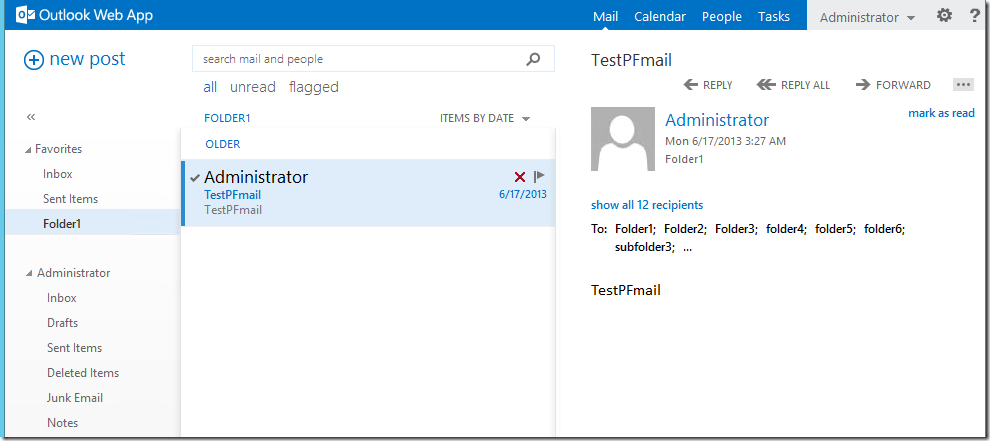
Task: Open the Items By Date sort dropdown
Action: (x=485, y=118)
